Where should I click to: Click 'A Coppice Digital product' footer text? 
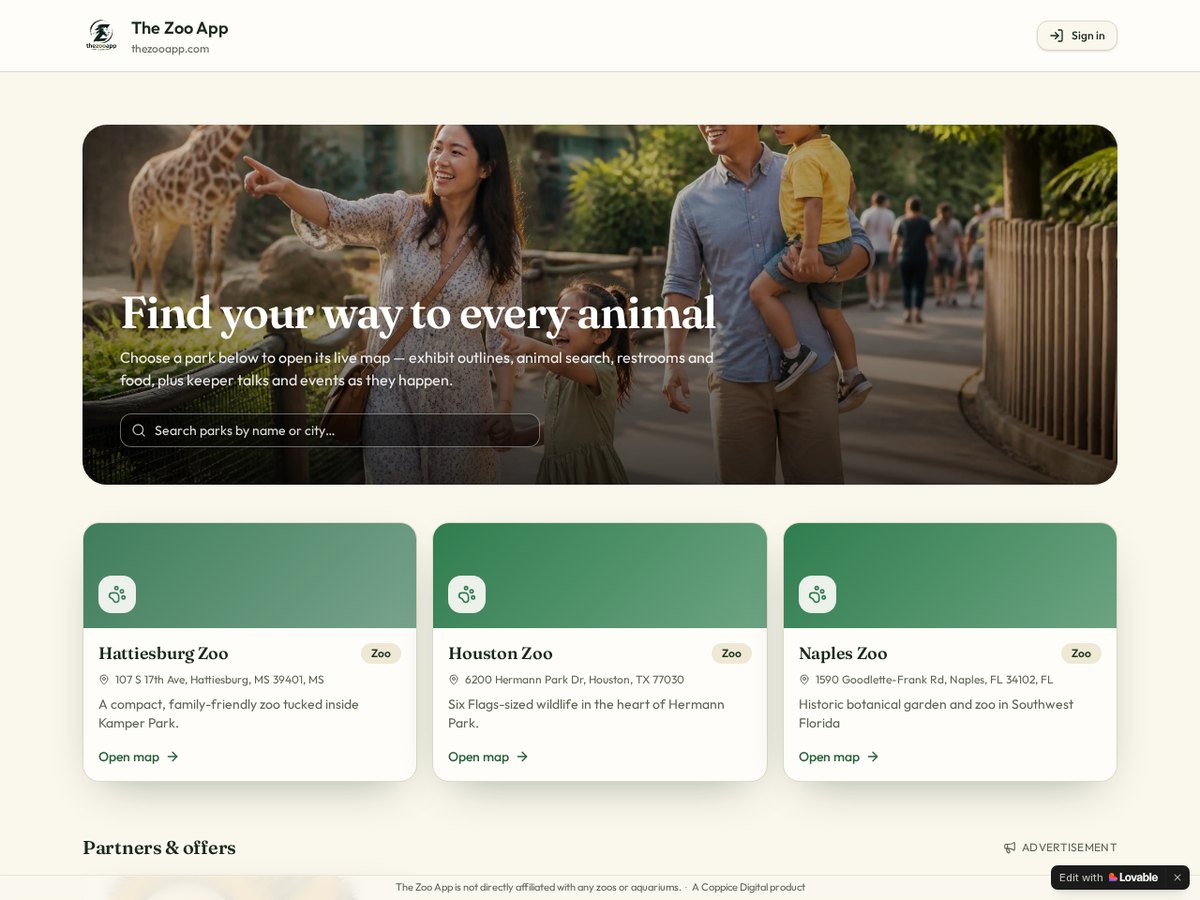748,887
